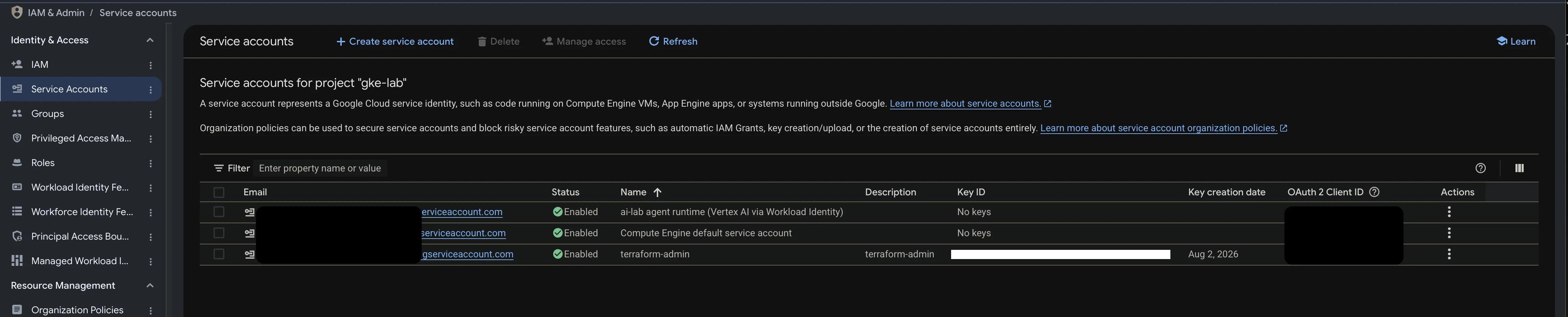The width and height of the screenshot is (1568, 317).
Task: Click the Organization Policies sidebar icon
Action: [17, 310]
